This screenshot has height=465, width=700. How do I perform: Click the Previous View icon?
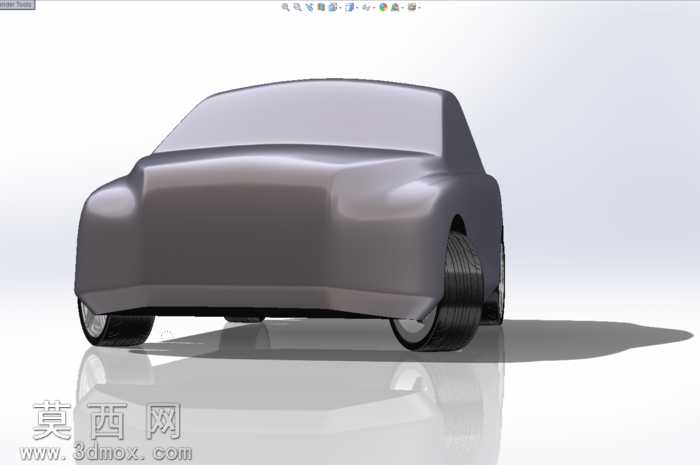click(x=309, y=7)
